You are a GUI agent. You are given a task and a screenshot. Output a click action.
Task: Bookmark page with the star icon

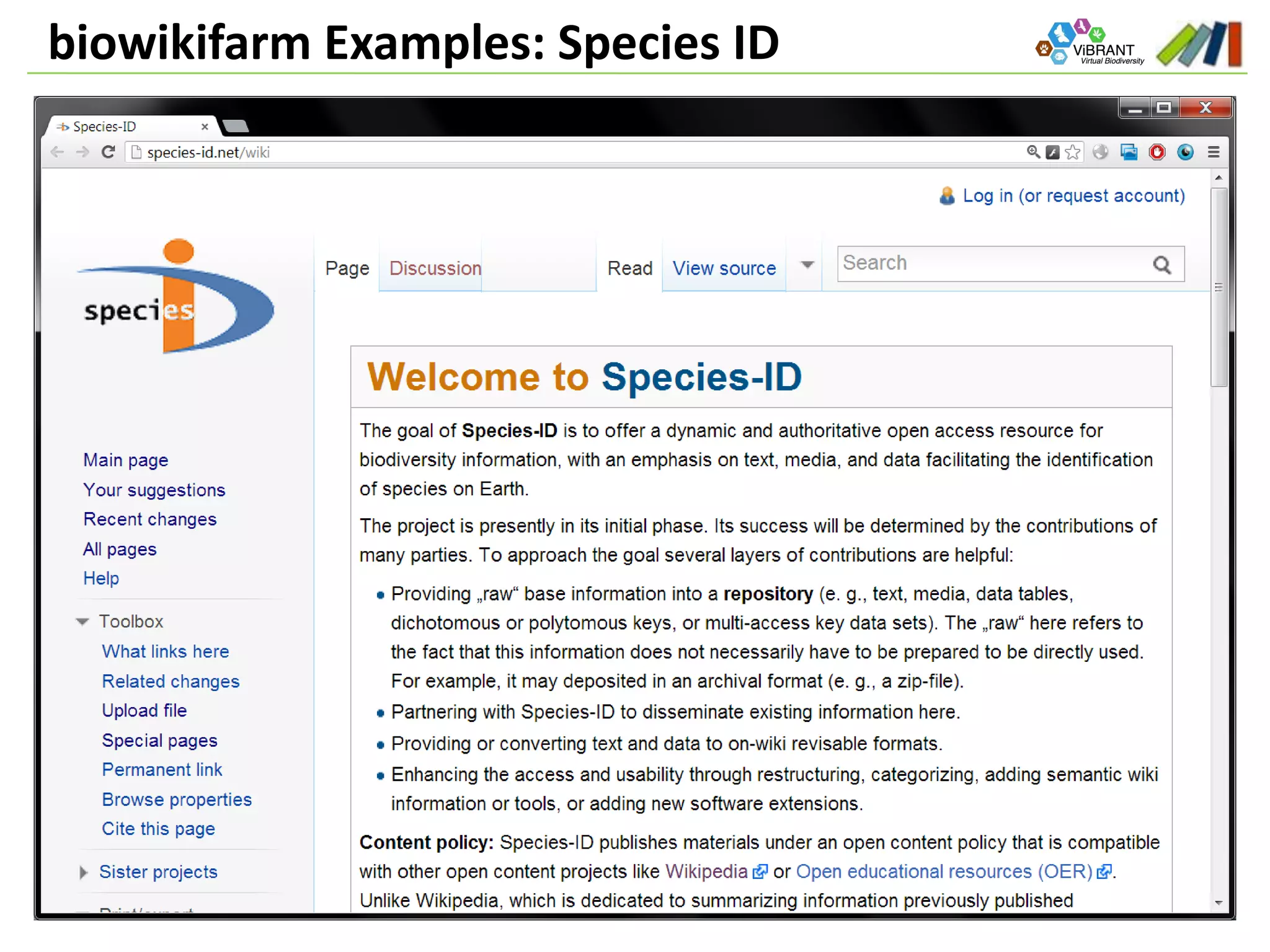click(1073, 152)
